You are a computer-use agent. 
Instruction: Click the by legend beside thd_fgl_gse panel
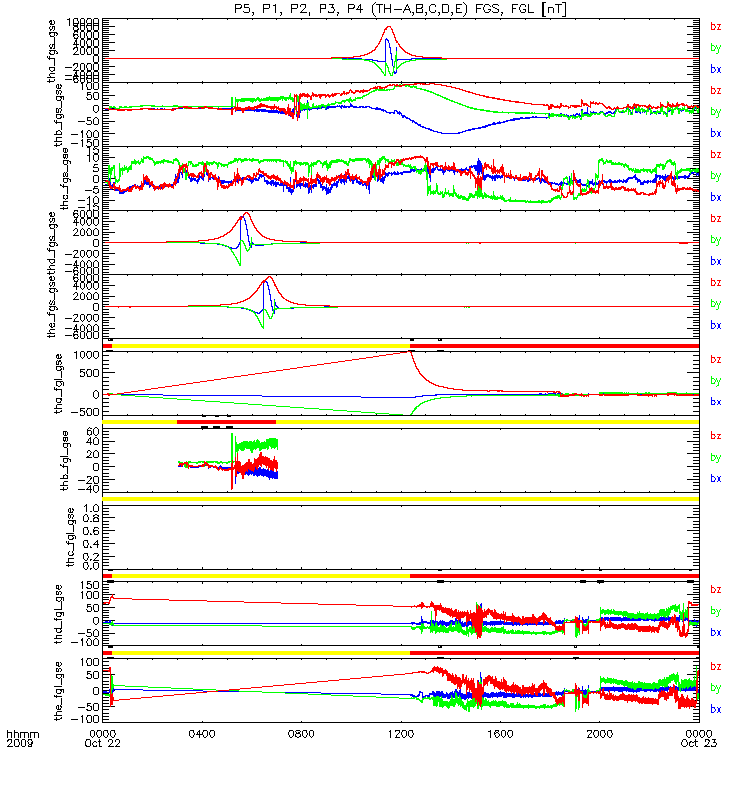pos(716,611)
